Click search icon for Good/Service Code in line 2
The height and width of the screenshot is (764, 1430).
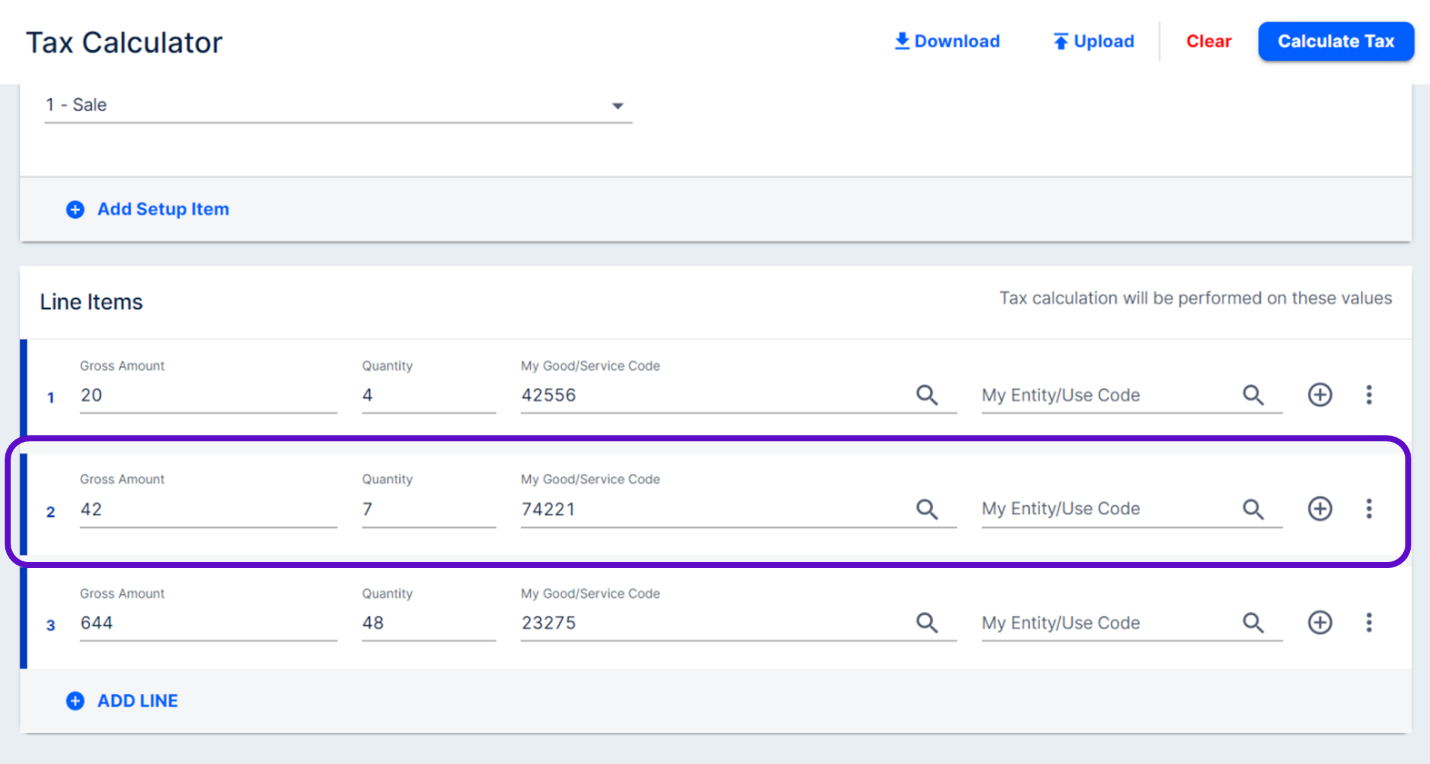tap(927, 509)
